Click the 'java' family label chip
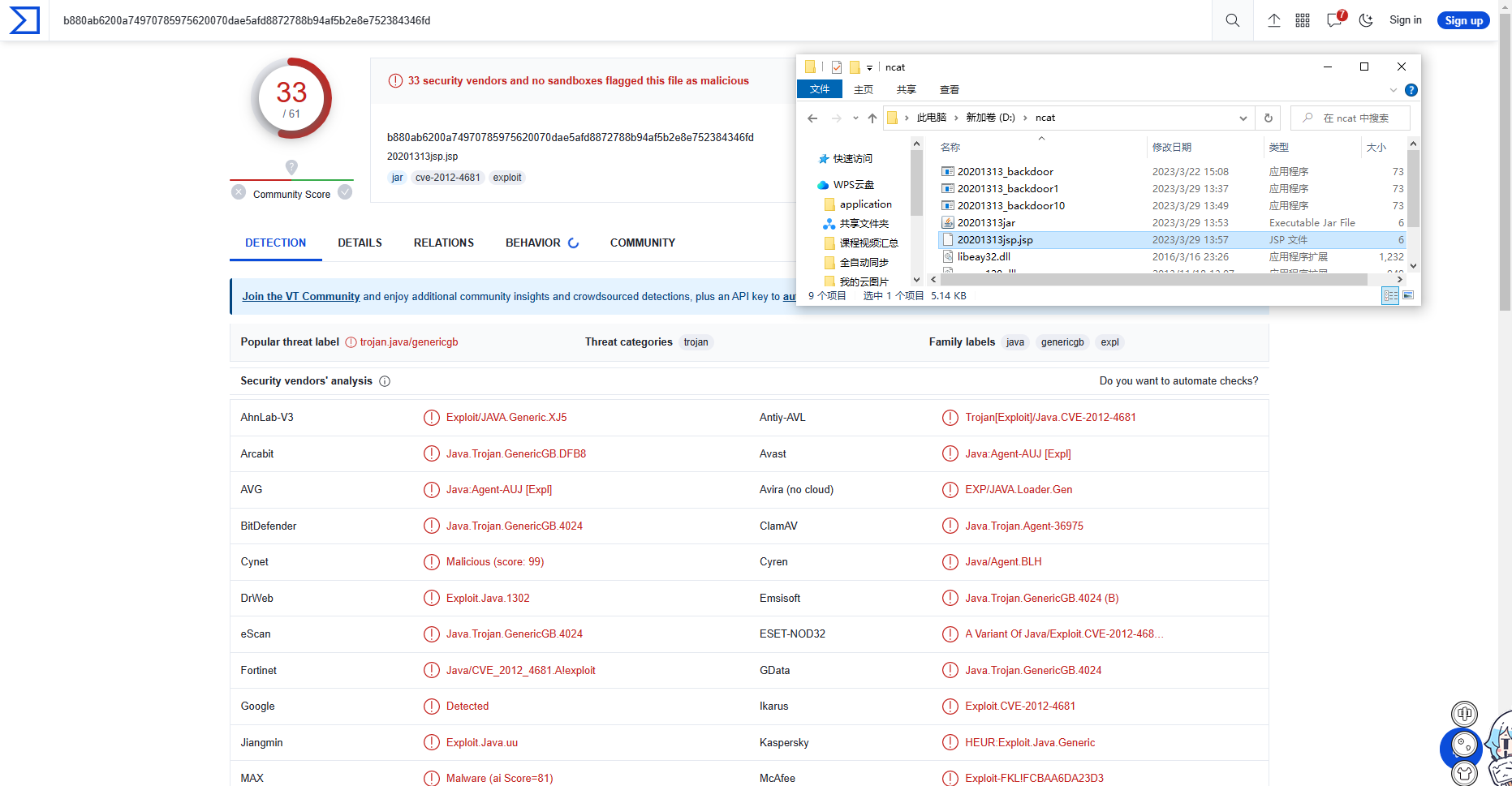Image resolution: width=1512 pixels, height=786 pixels. (x=1015, y=342)
